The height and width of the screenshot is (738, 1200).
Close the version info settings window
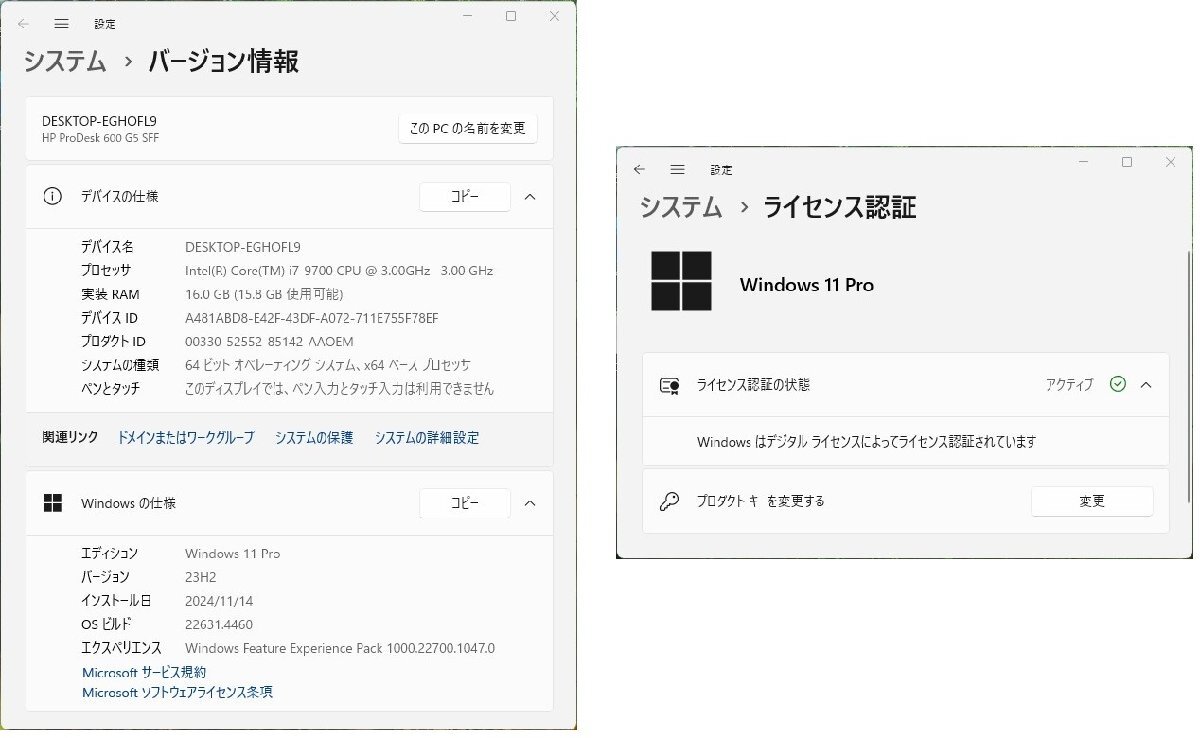click(554, 16)
